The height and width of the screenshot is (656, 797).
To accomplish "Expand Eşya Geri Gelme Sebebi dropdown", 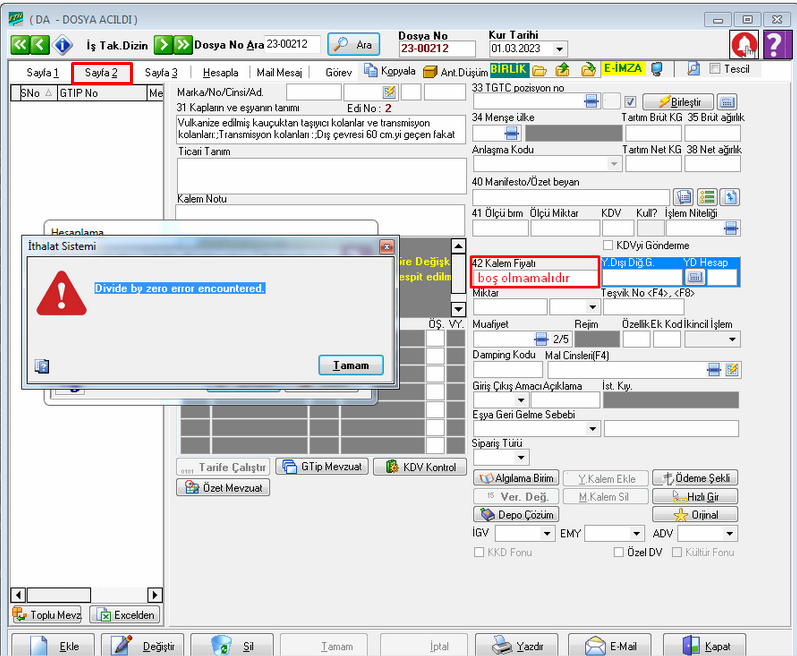I will 593,429.
